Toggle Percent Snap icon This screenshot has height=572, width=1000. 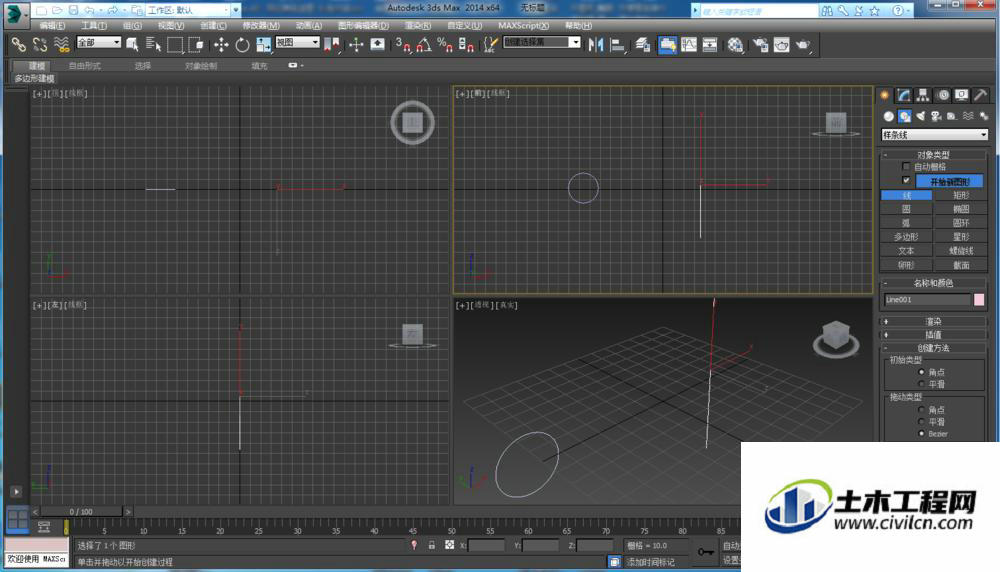(445, 44)
